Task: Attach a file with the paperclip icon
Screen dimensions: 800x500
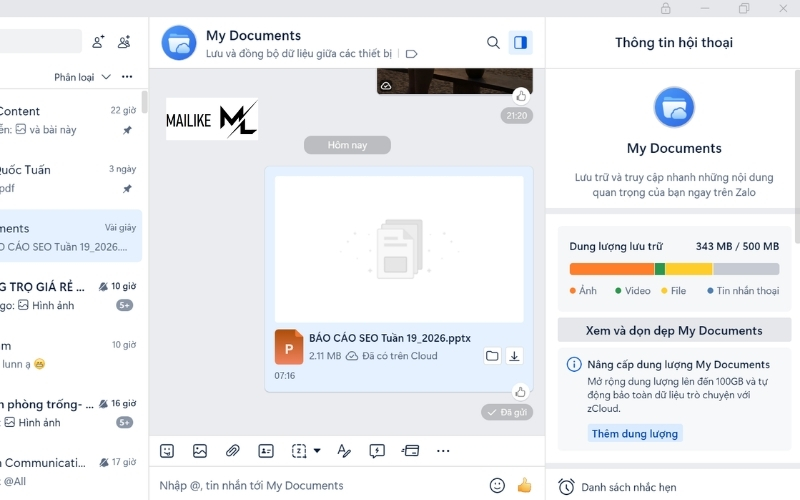Action: (233, 451)
